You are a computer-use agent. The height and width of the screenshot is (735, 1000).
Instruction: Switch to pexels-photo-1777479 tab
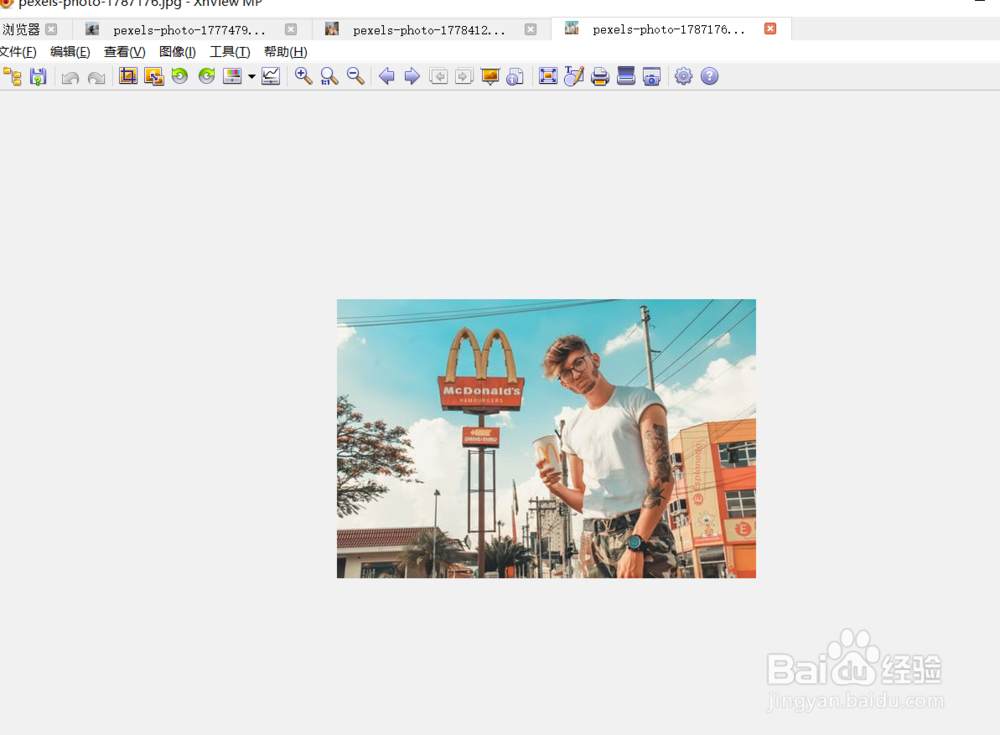[189, 30]
